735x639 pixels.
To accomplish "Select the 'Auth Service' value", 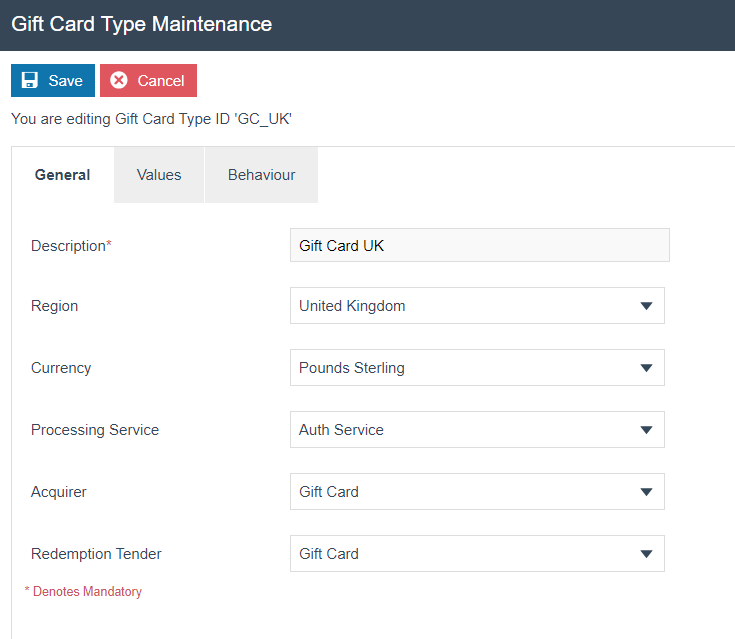I will (x=341, y=430).
